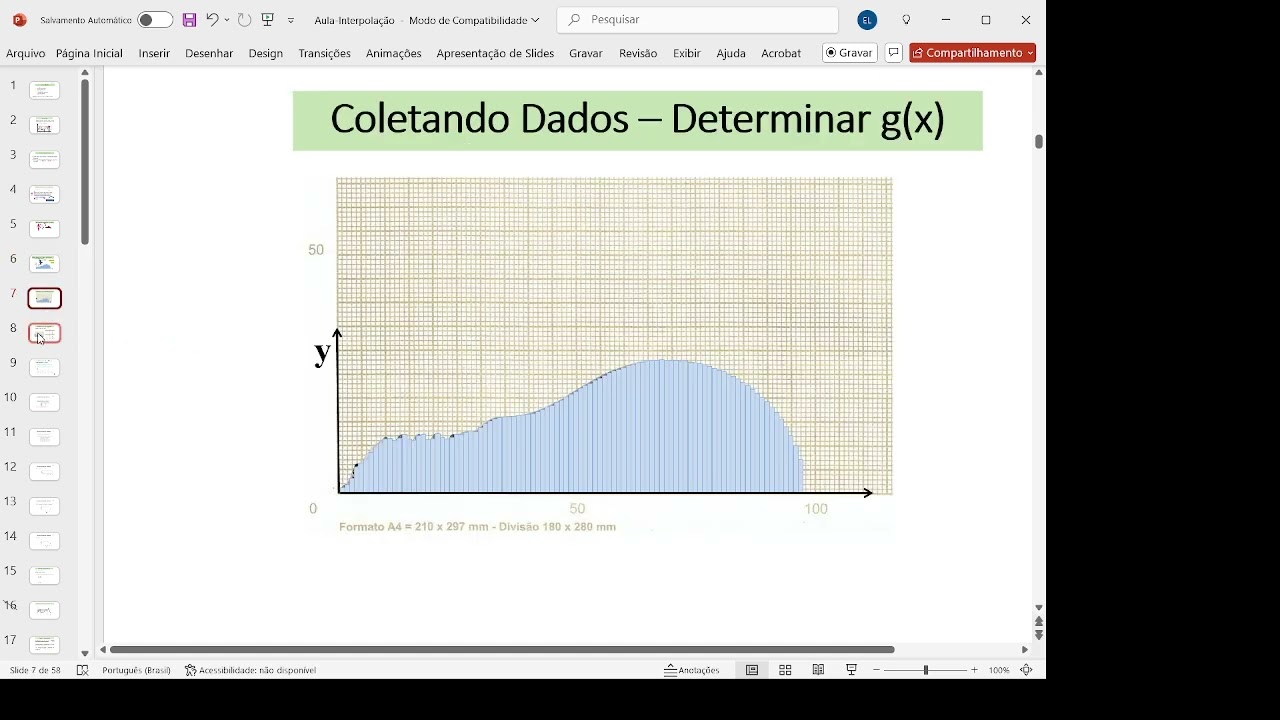This screenshot has width=1280, height=720.
Task: Click the horizontal scrollbar under slide
Action: (503, 650)
